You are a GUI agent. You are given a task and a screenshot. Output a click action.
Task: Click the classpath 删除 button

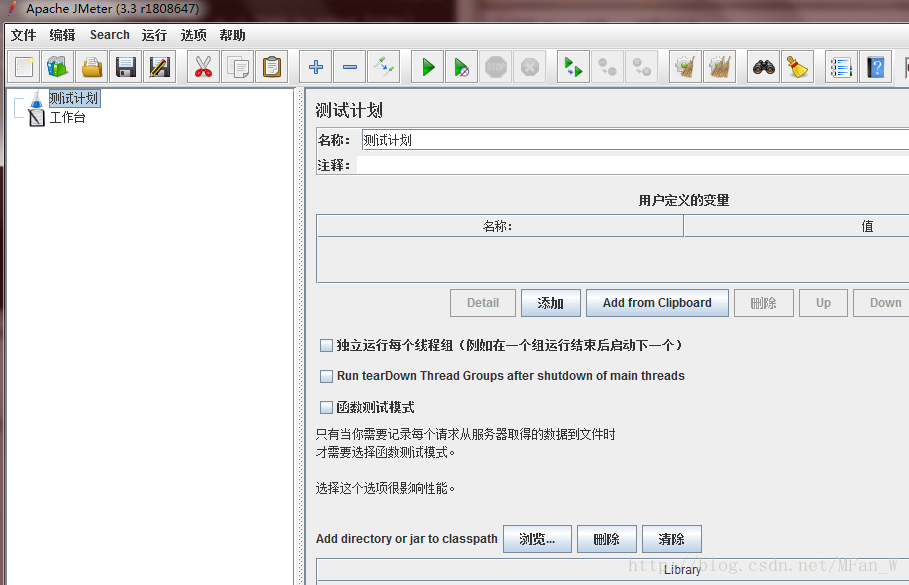pos(607,539)
